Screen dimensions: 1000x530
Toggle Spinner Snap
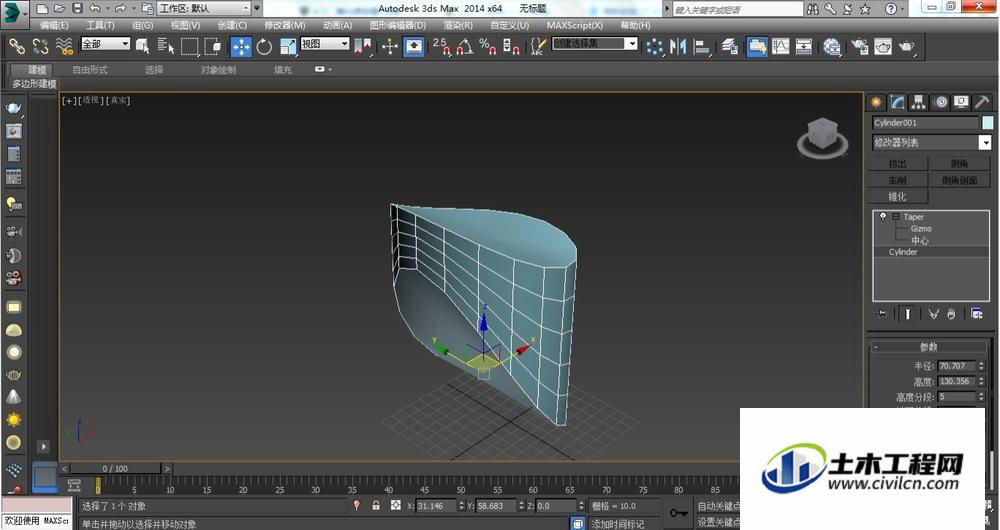[511, 46]
